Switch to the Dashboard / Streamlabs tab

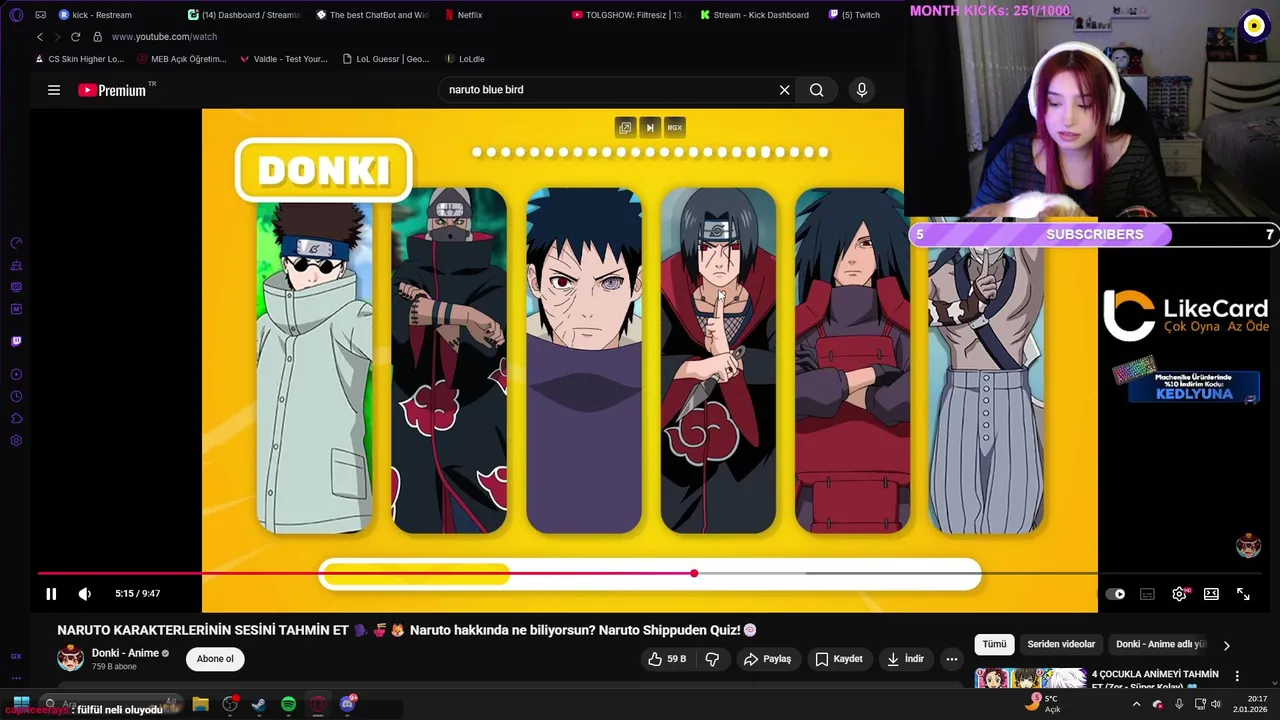pos(245,15)
